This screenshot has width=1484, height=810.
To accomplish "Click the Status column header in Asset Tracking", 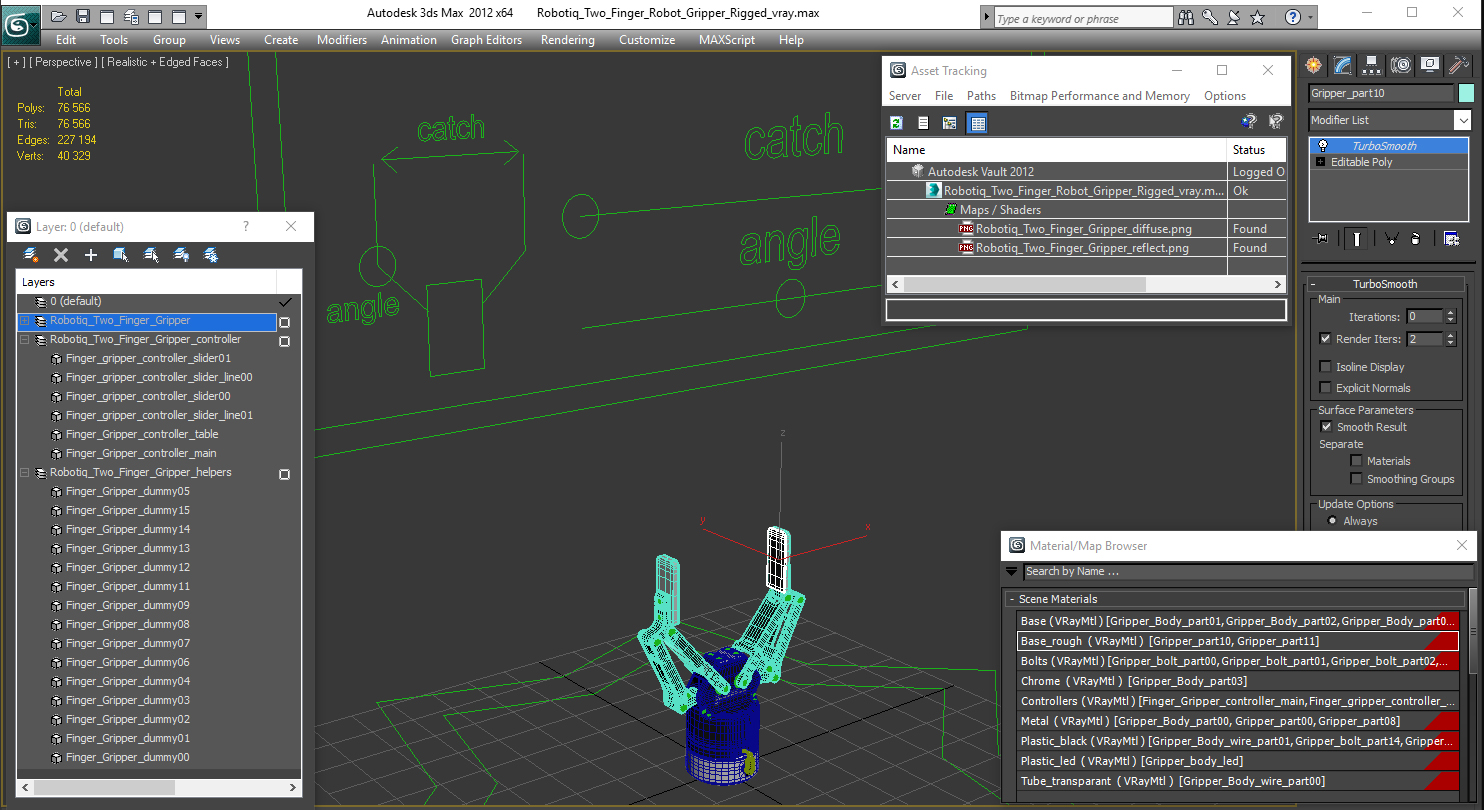I will point(1256,150).
